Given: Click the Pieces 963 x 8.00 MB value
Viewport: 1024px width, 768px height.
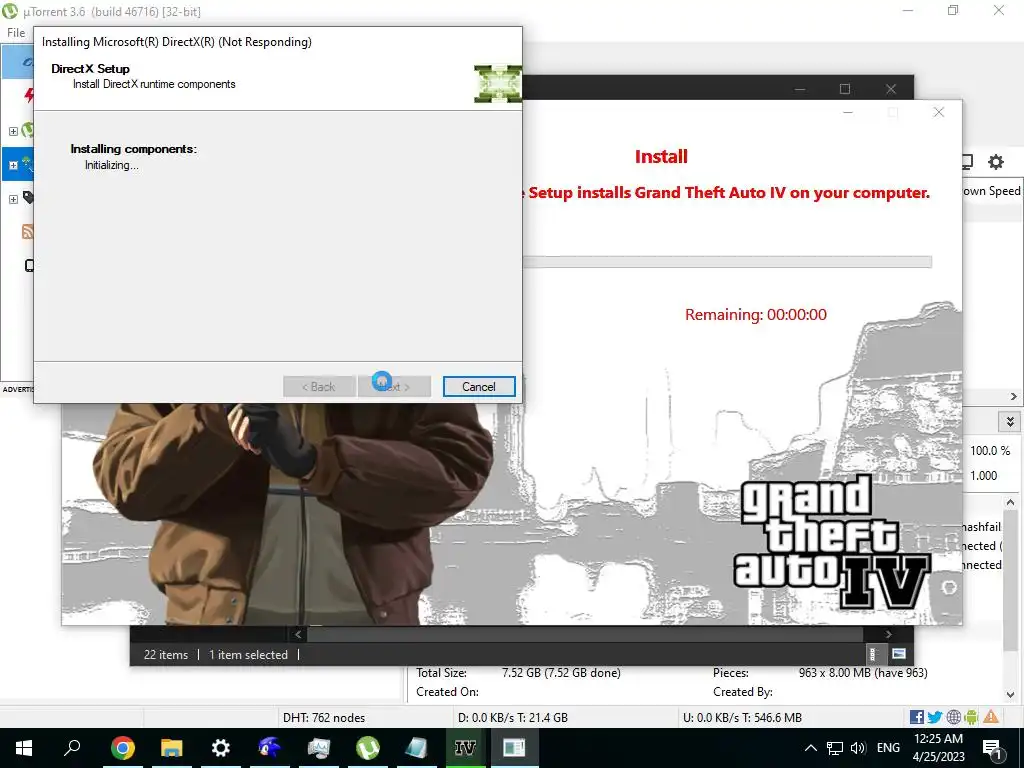Looking at the screenshot, I should coord(863,673).
